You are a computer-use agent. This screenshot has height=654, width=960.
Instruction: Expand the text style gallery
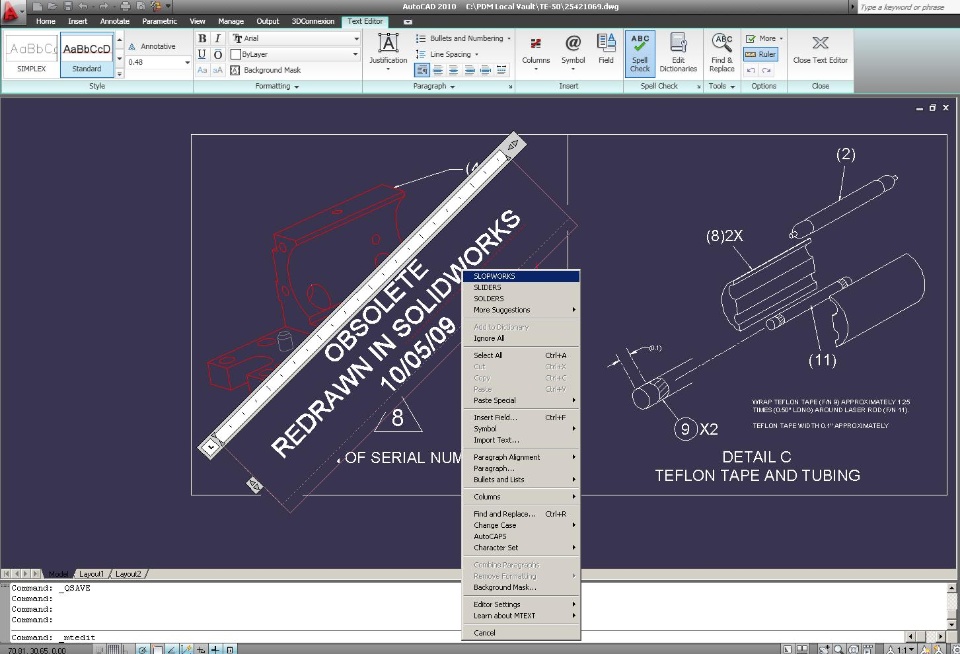119,73
